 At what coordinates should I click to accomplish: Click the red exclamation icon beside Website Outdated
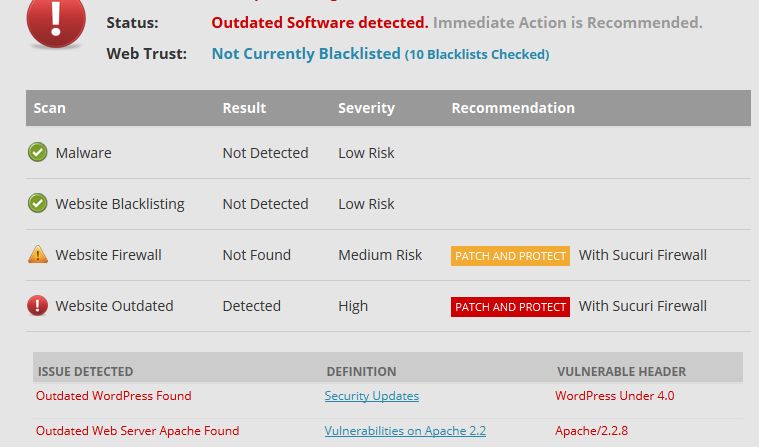tap(37, 306)
